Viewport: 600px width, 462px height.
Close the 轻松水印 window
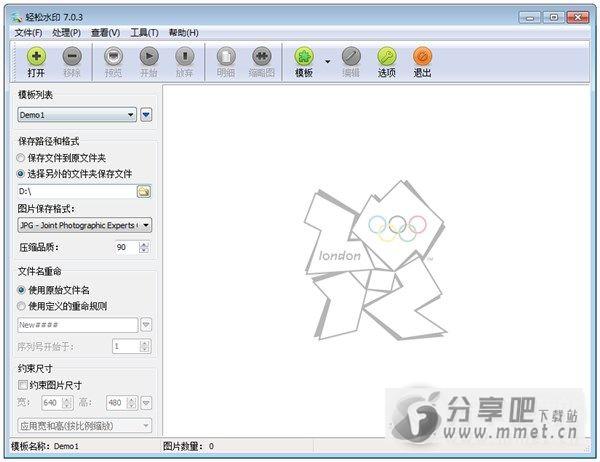(x=577, y=18)
